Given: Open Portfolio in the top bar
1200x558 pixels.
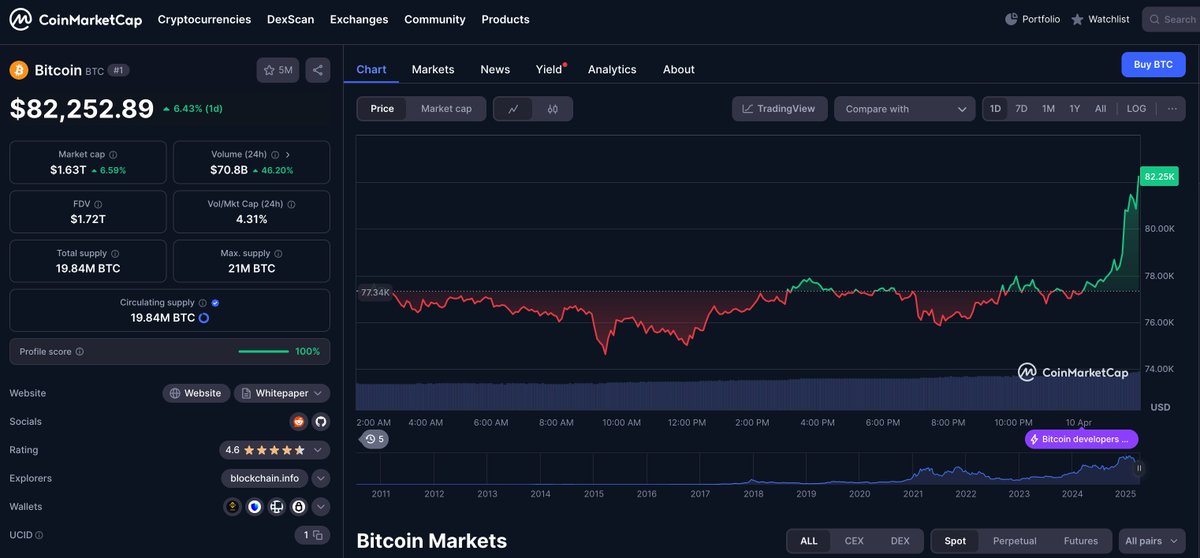Looking at the screenshot, I should [x=1033, y=19].
